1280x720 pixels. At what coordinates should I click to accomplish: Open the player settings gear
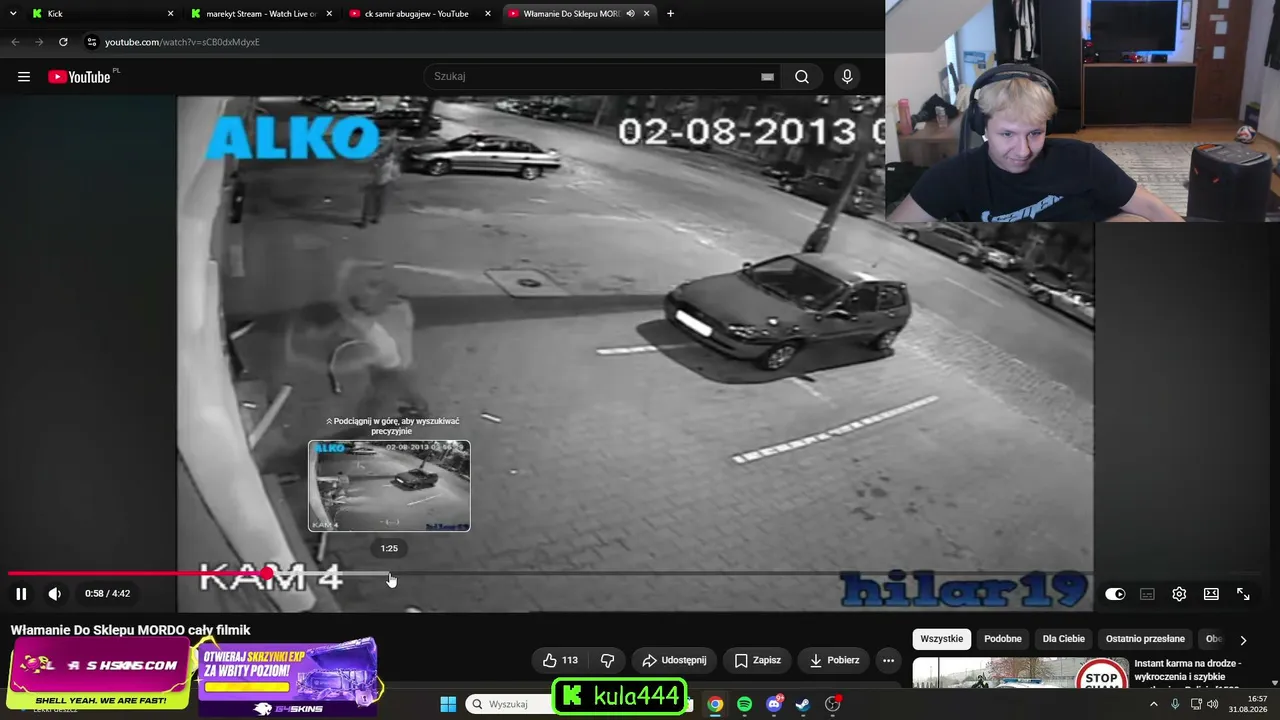(x=1179, y=594)
